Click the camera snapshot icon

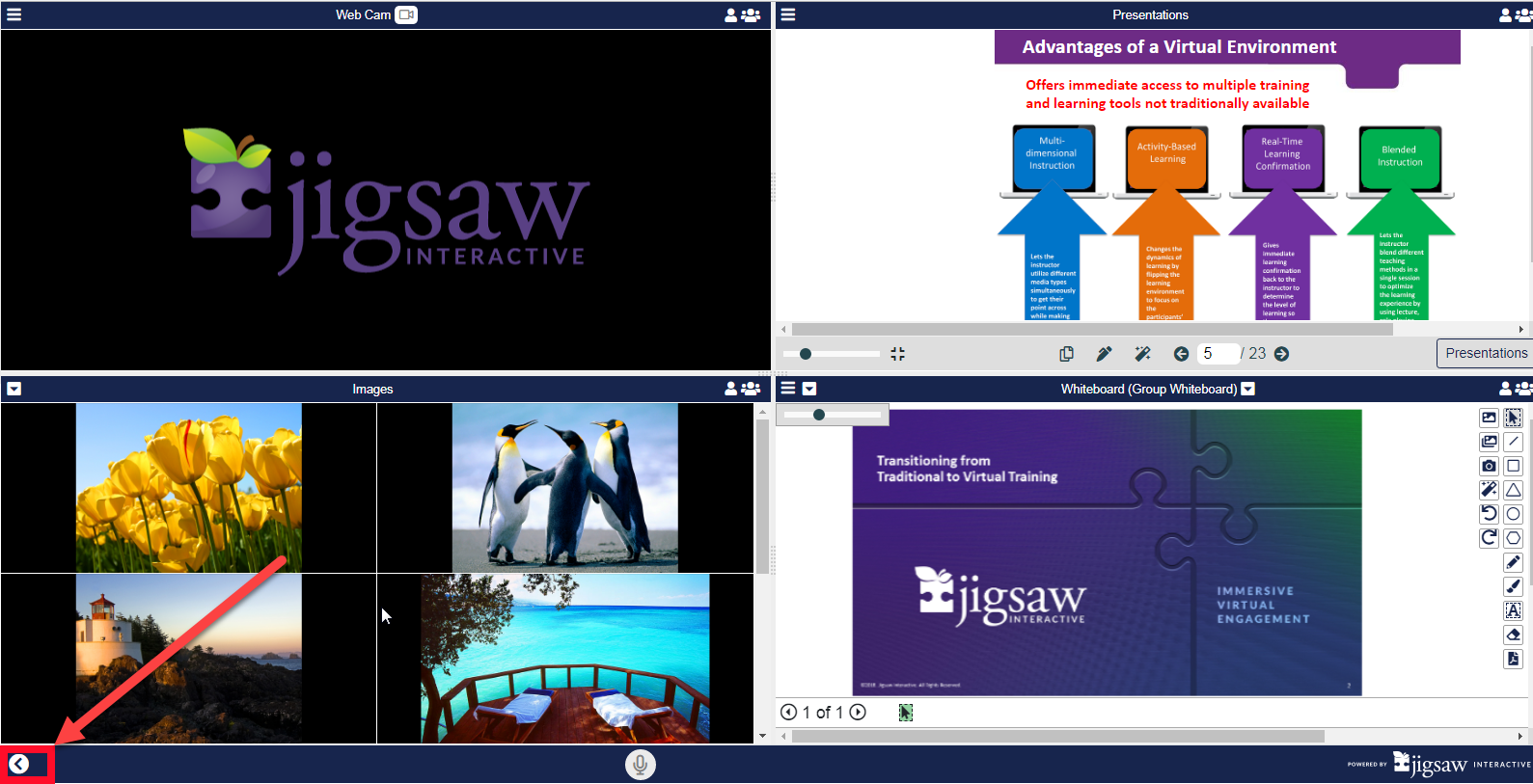point(1489,466)
